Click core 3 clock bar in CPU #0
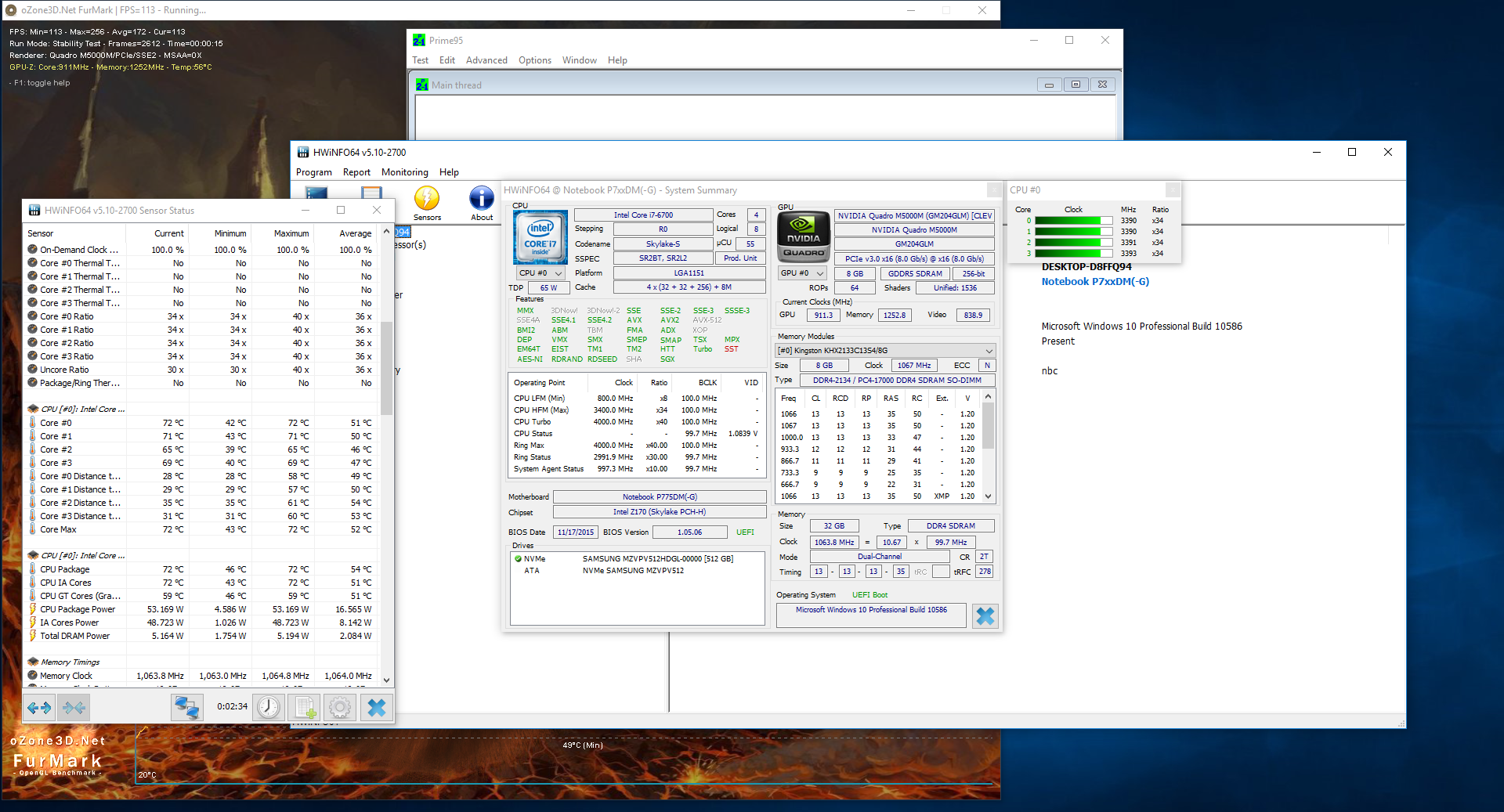 pos(1073,254)
